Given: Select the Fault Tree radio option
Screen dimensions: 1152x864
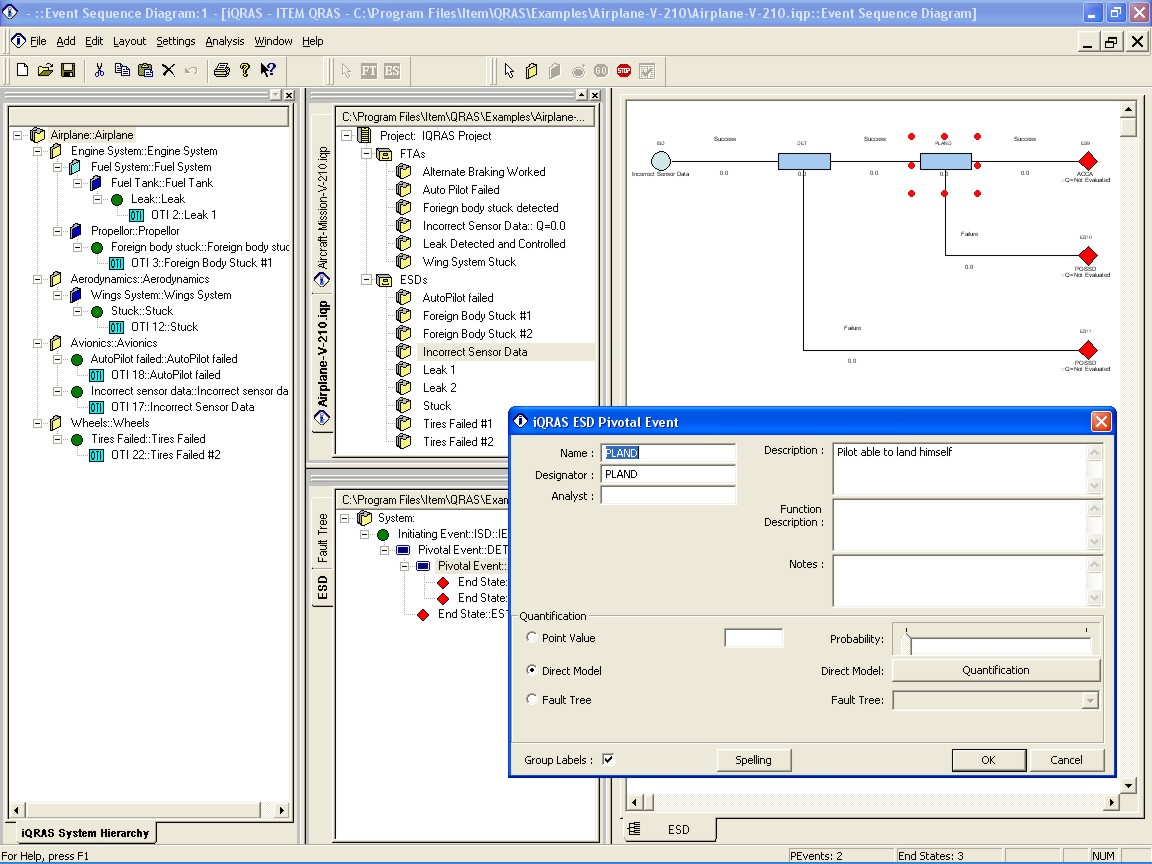Looking at the screenshot, I should (x=531, y=700).
